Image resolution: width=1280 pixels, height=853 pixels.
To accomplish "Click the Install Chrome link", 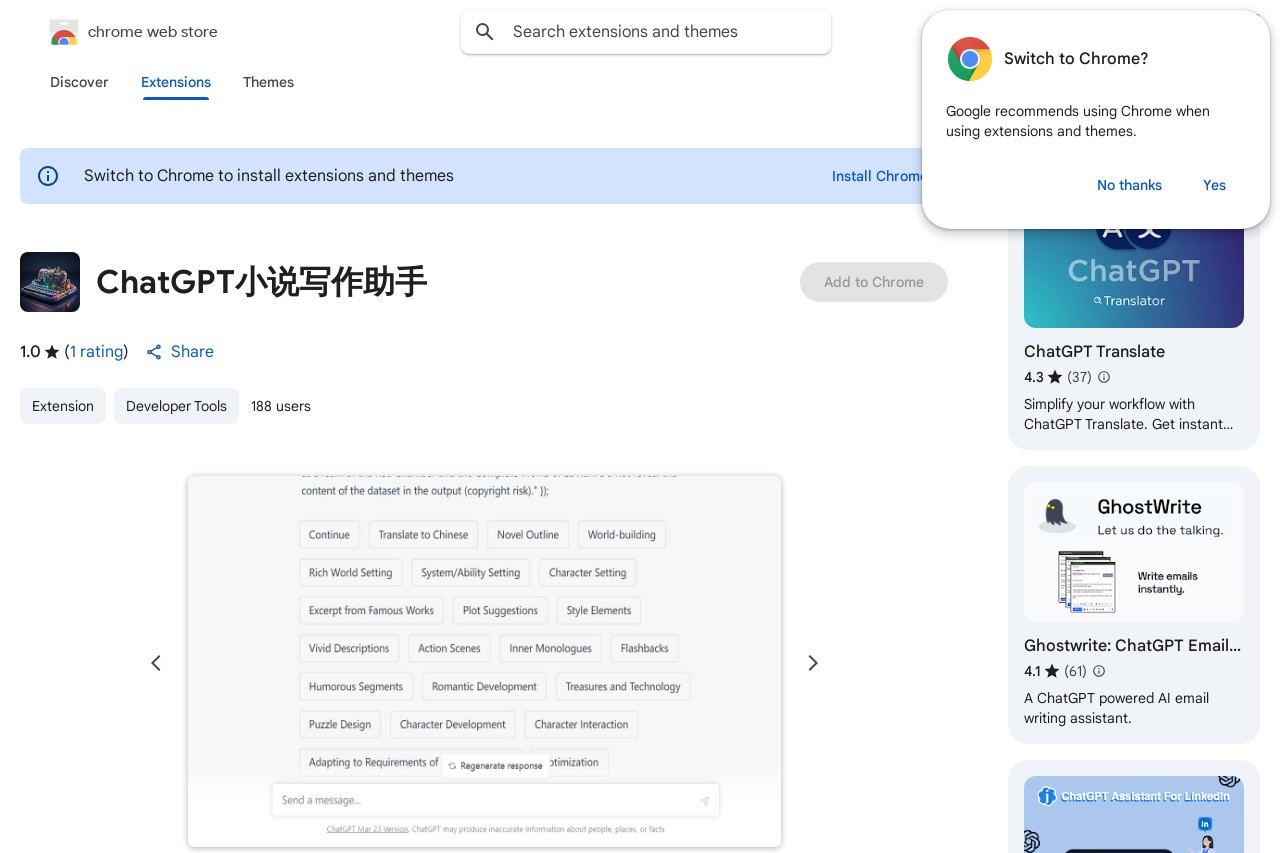I will [878, 176].
